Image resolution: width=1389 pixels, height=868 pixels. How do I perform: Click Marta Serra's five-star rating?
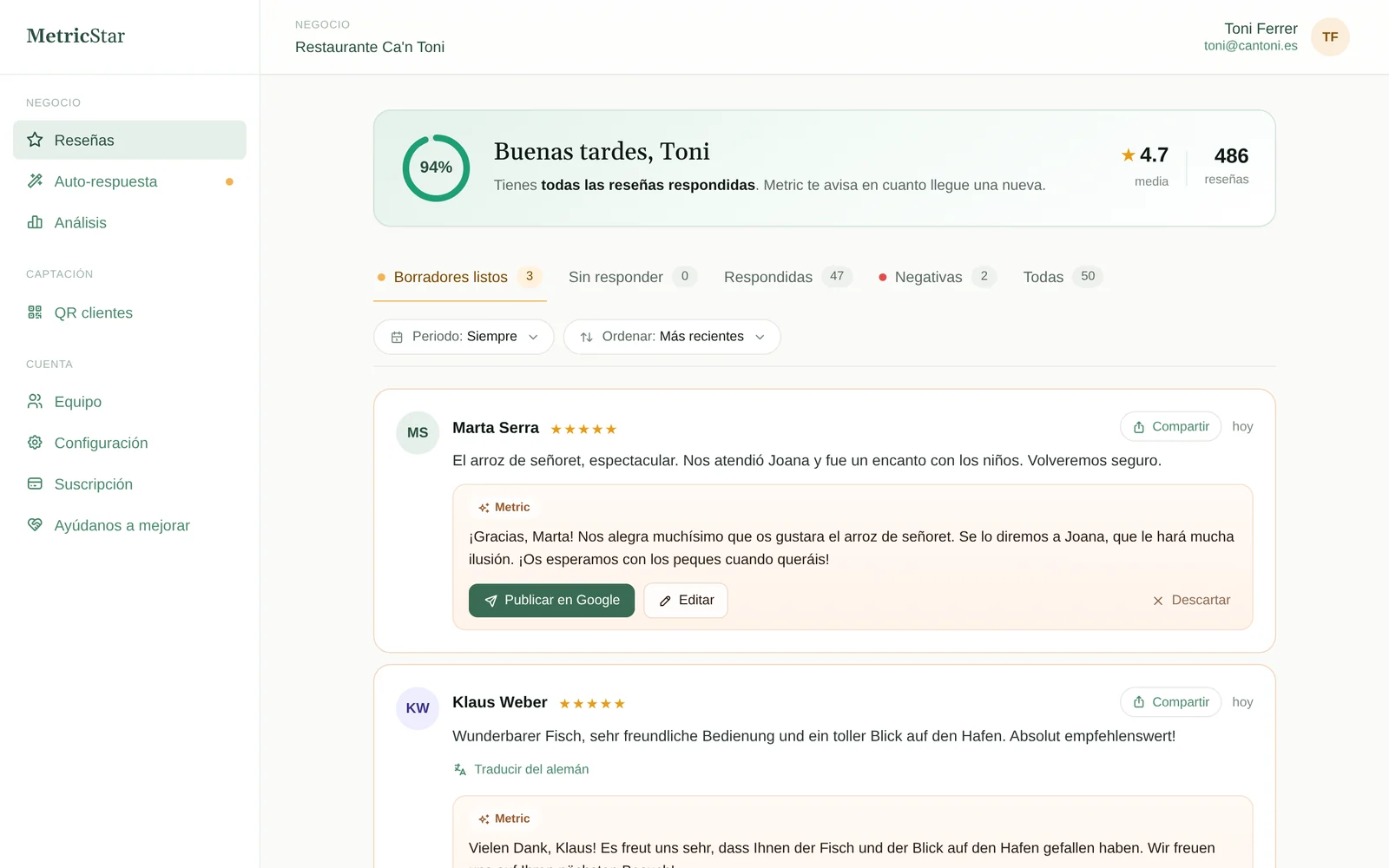click(583, 429)
